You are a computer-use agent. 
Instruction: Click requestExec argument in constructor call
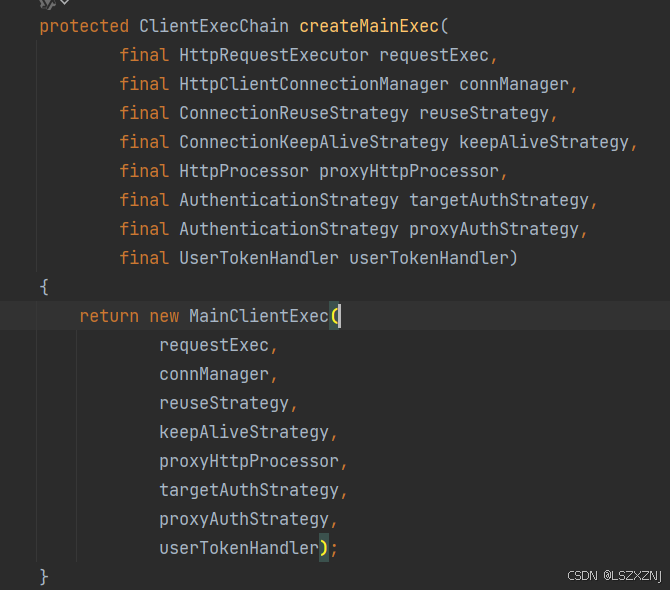214,346
